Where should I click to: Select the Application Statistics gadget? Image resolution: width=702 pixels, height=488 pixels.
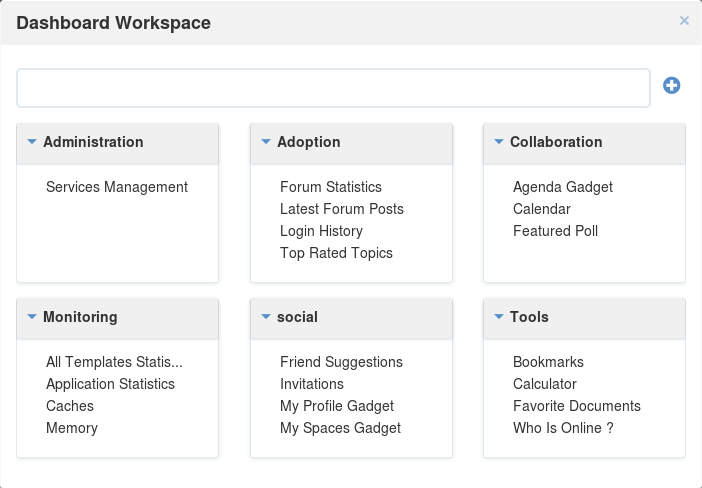click(x=110, y=384)
